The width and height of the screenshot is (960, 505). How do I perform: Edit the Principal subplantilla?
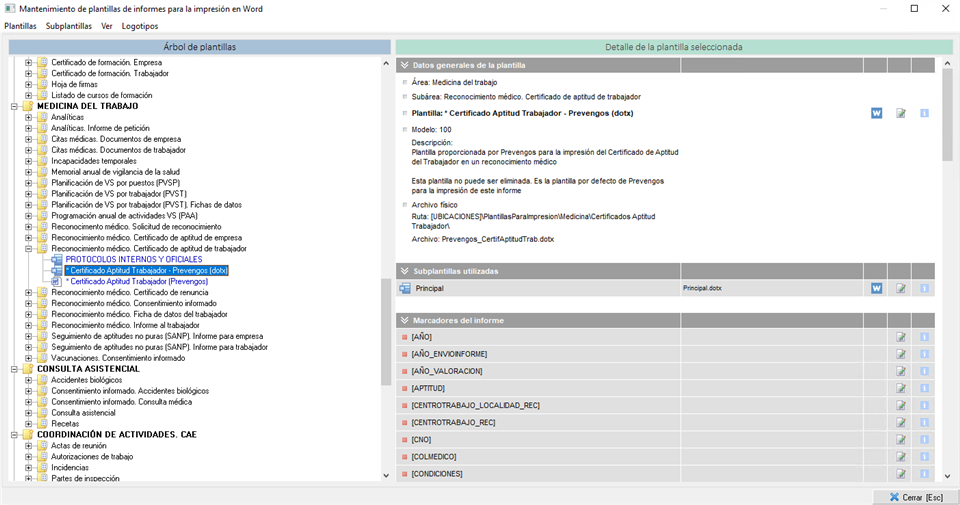pyautogui.click(x=901, y=288)
